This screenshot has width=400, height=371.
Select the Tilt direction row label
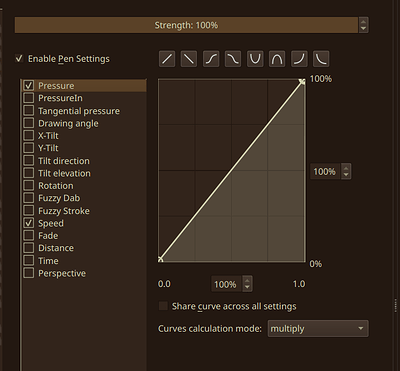coord(64,161)
